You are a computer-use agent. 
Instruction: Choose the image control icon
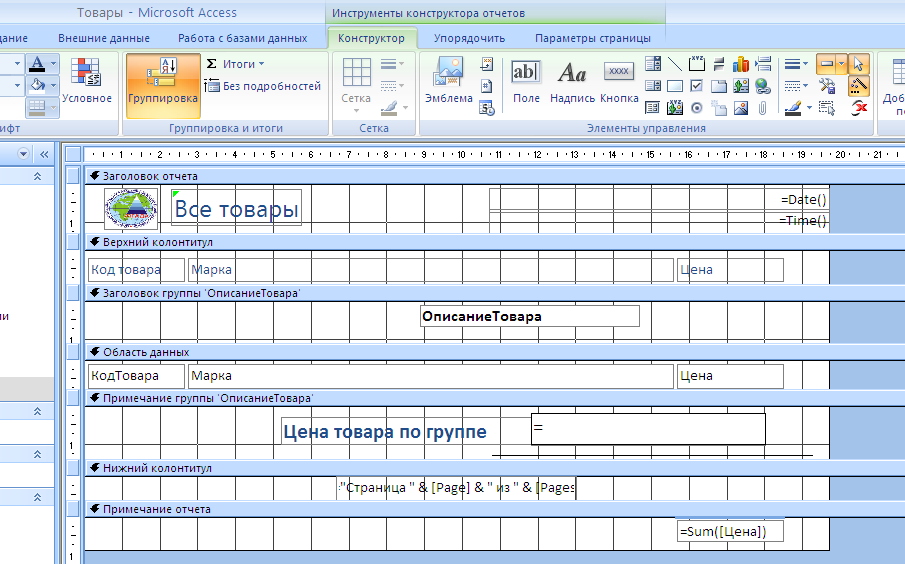pyautogui.click(x=741, y=107)
